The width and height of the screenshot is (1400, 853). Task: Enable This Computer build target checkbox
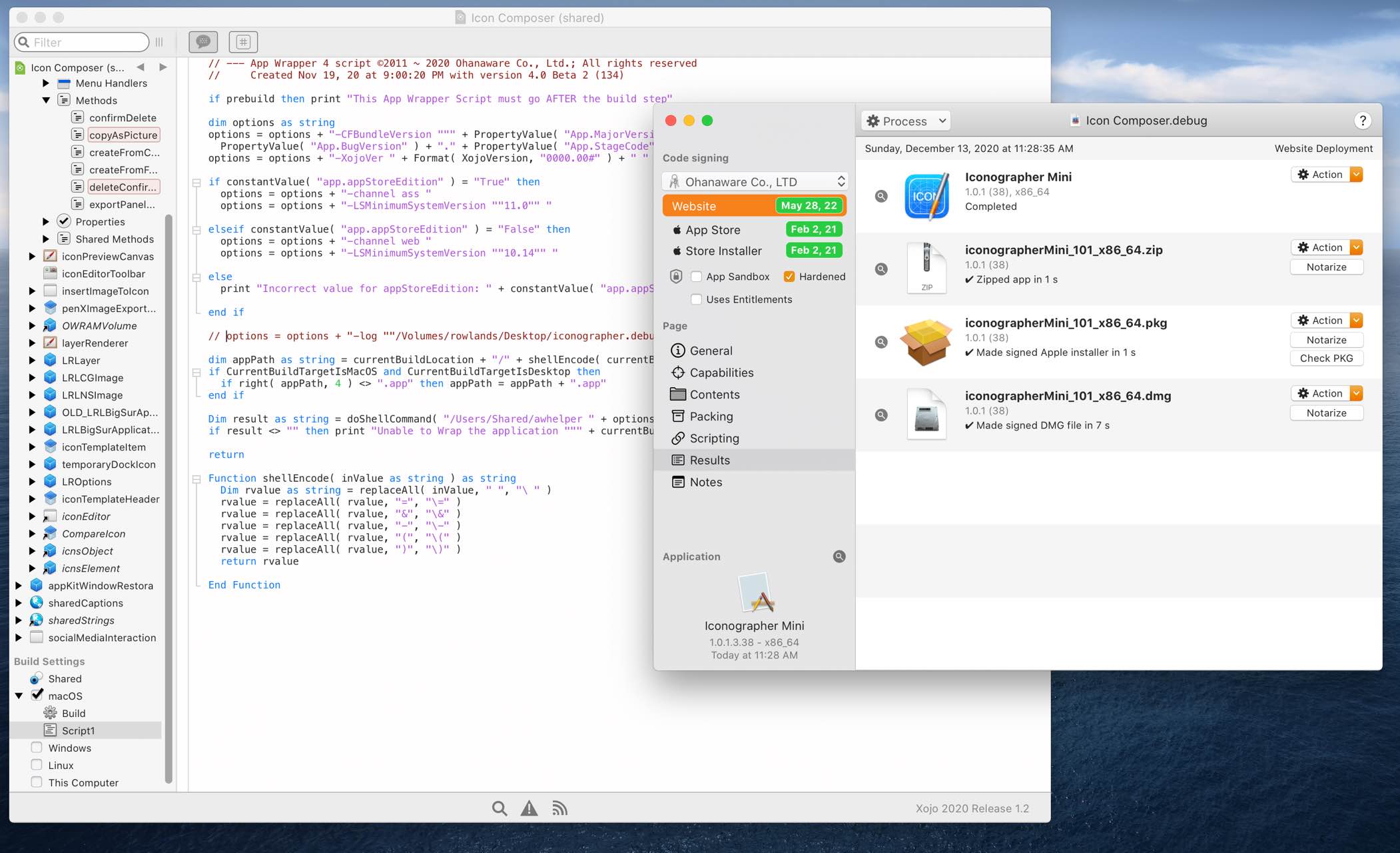(x=37, y=782)
